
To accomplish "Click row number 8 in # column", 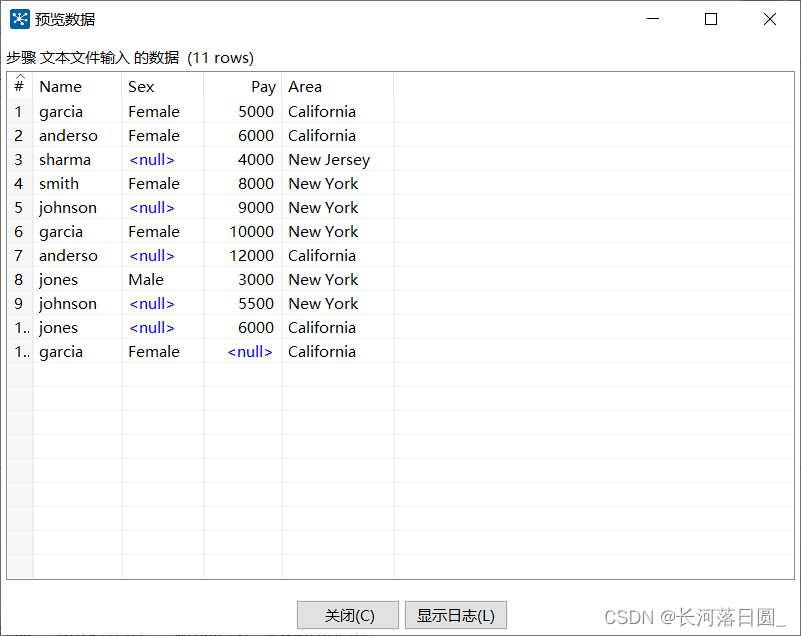I will 18,280.
